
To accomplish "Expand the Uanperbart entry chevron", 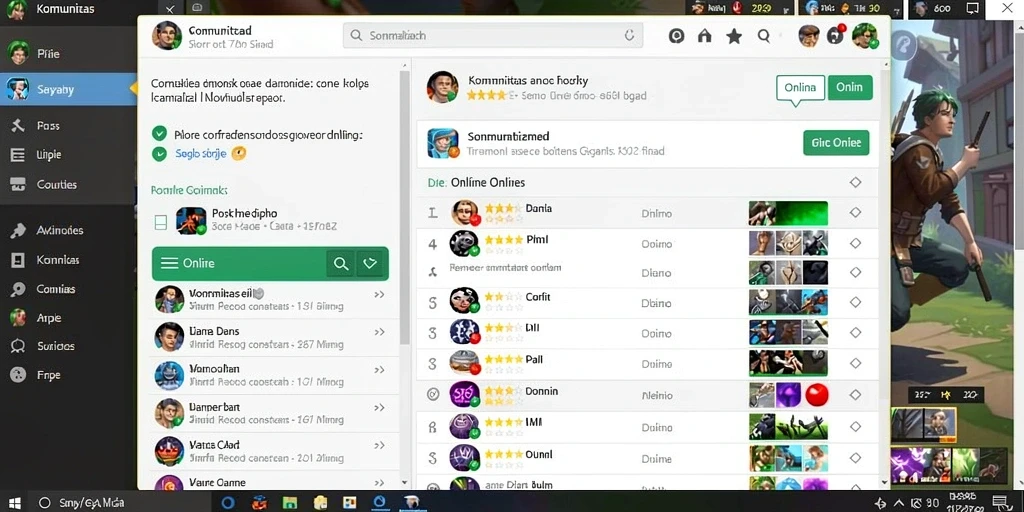I will 379,408.
